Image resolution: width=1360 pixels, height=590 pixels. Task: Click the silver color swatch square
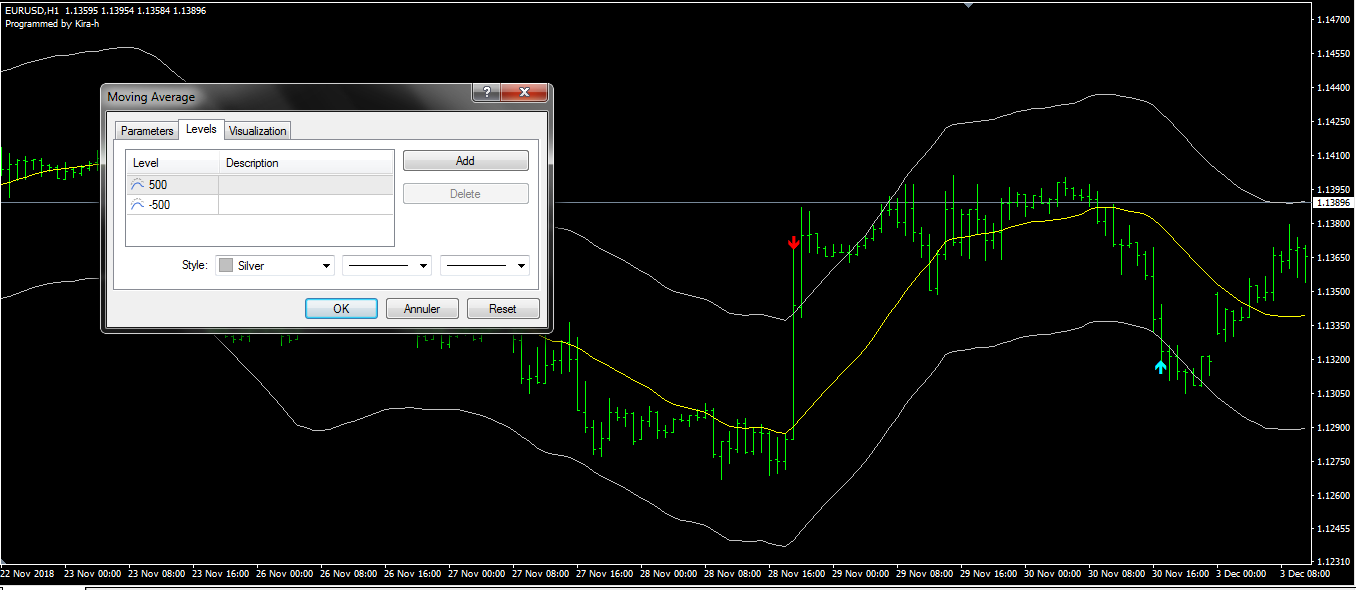point(226,266)
